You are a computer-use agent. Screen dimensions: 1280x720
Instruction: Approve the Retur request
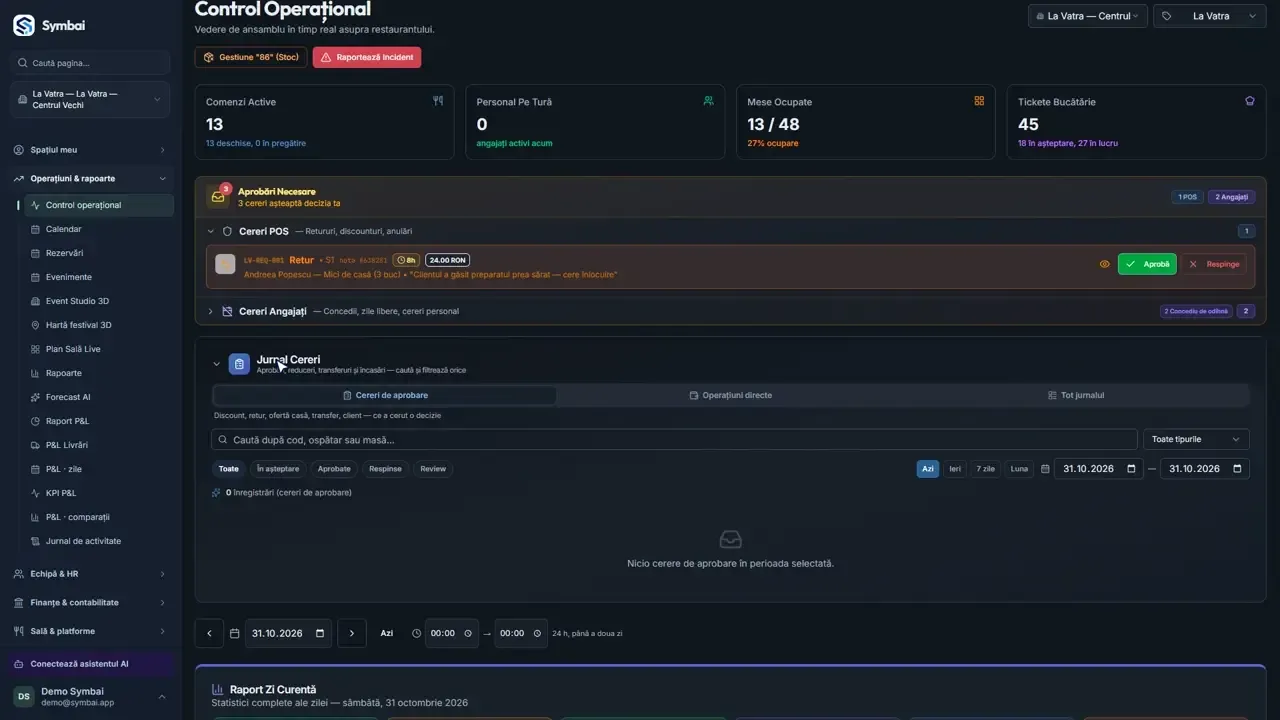coord(1147,264)
